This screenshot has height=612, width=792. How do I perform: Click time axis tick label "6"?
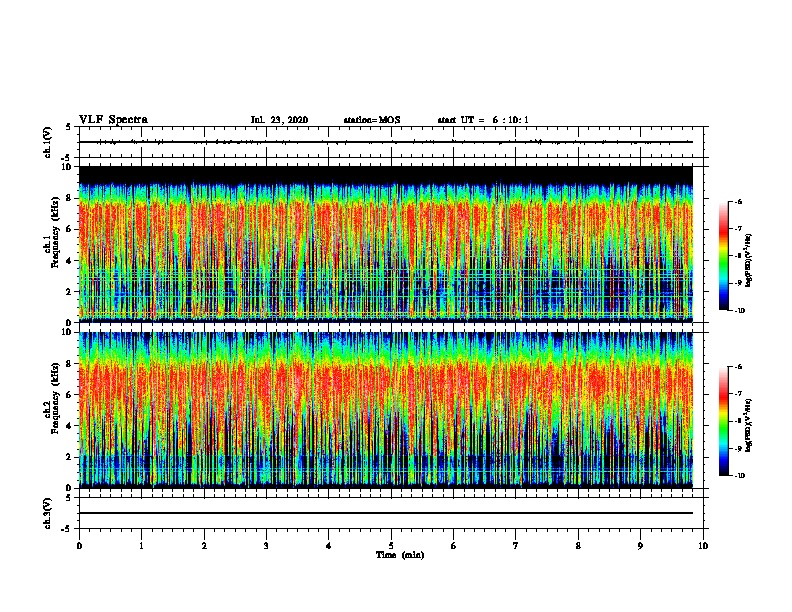(454, 546)
